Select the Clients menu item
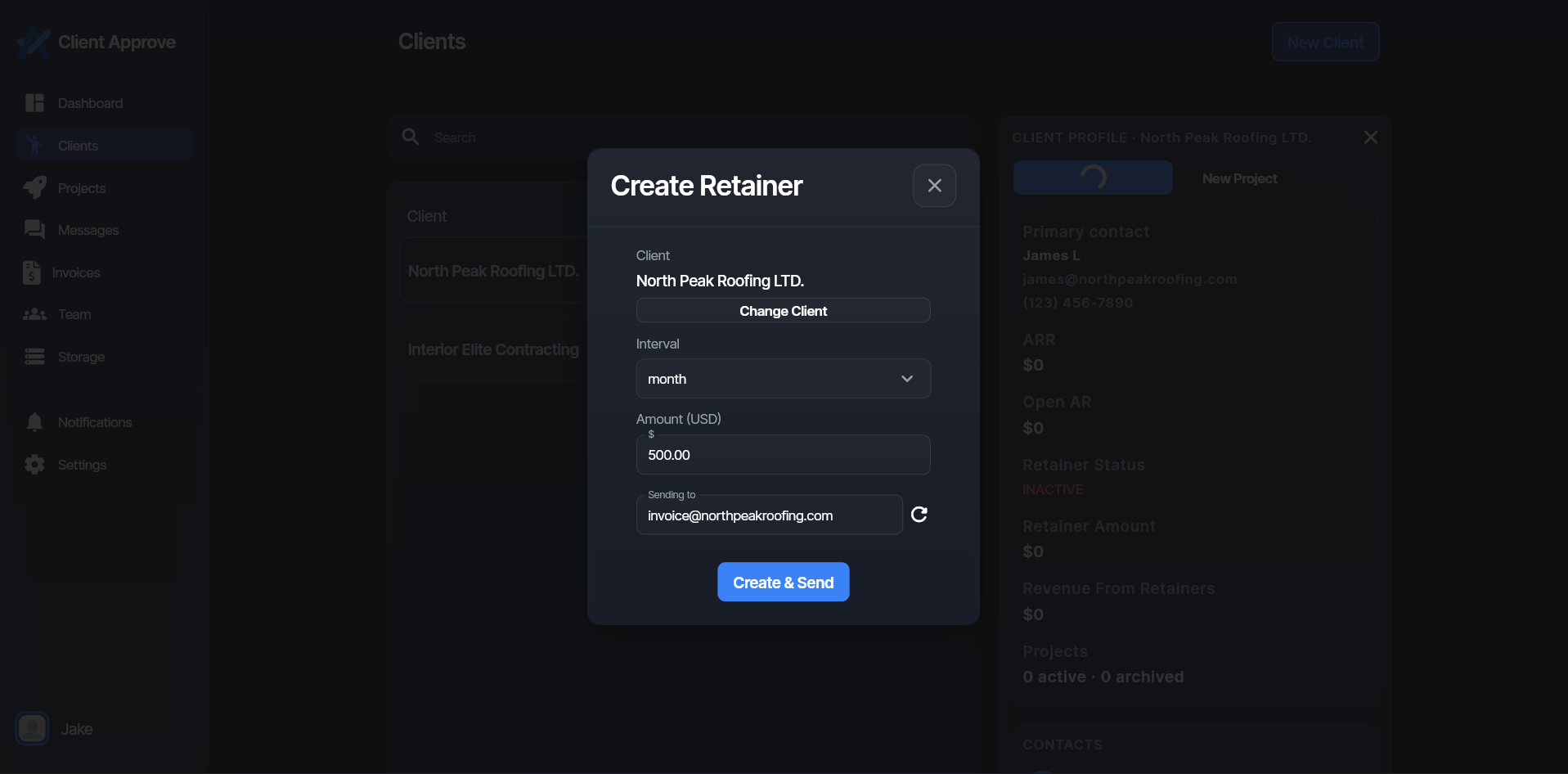The image size is (1568, 774). 78,145
